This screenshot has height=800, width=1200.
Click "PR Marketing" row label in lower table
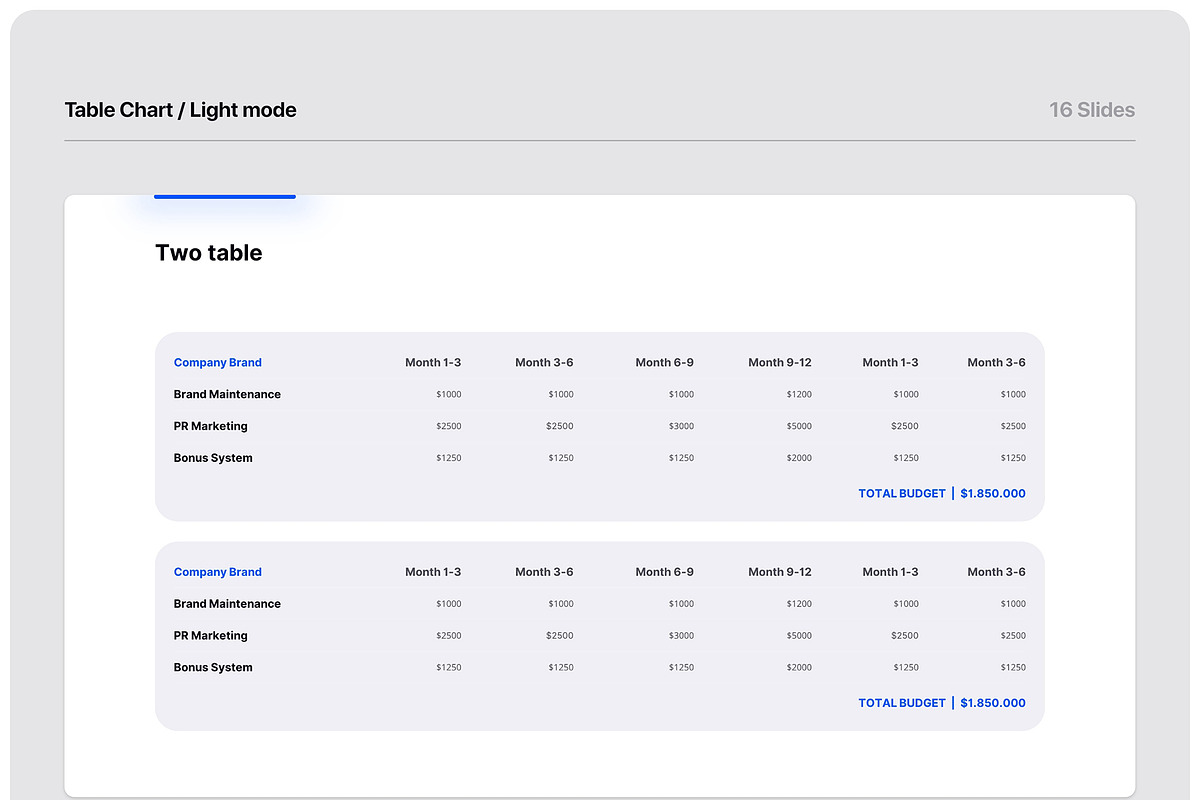pyautogui.click(x=210, y=636)
